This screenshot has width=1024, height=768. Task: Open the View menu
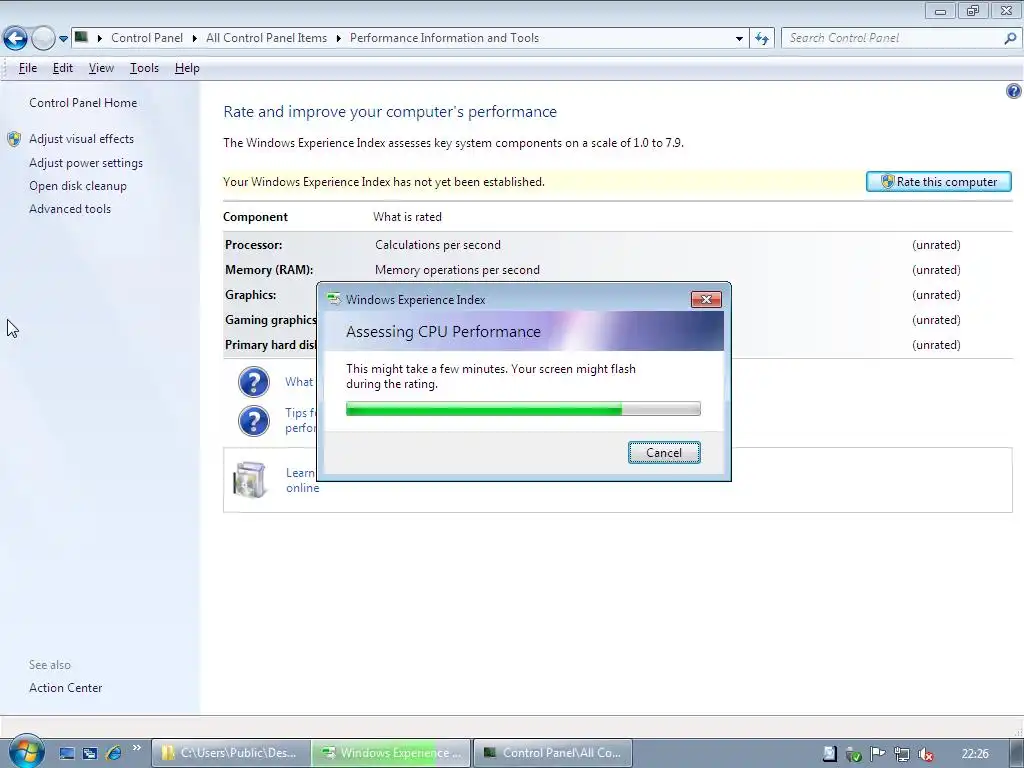click(x=101, y=68)
